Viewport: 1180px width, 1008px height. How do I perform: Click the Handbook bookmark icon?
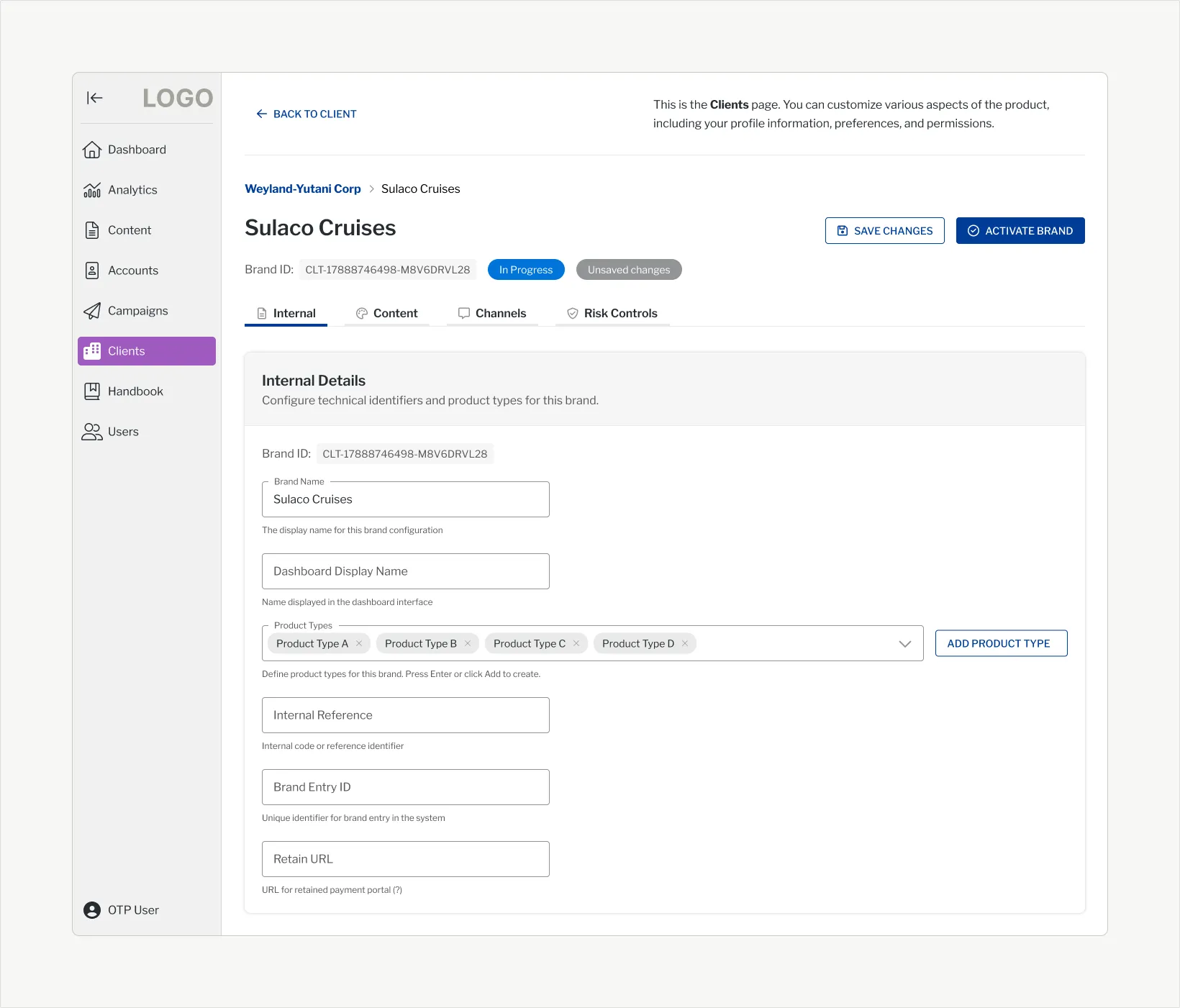(92, 391)
